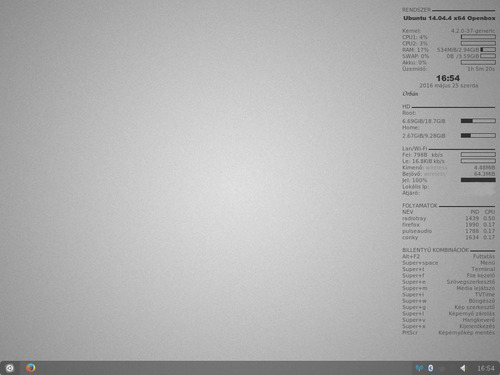Click the CPU1 usage bar
500x375 pixels.
pos(478,37)
